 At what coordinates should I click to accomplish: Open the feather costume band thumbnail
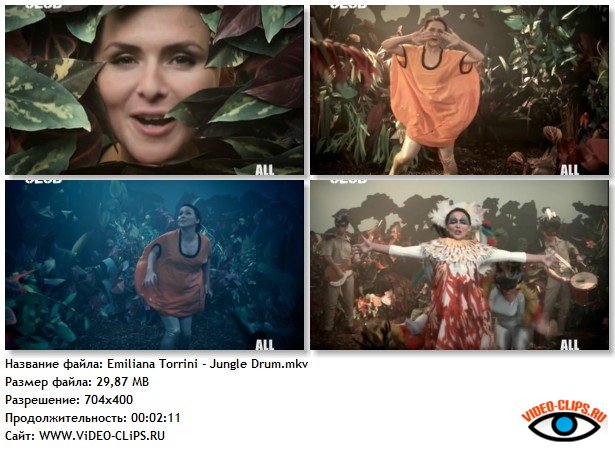pos(459,265)
